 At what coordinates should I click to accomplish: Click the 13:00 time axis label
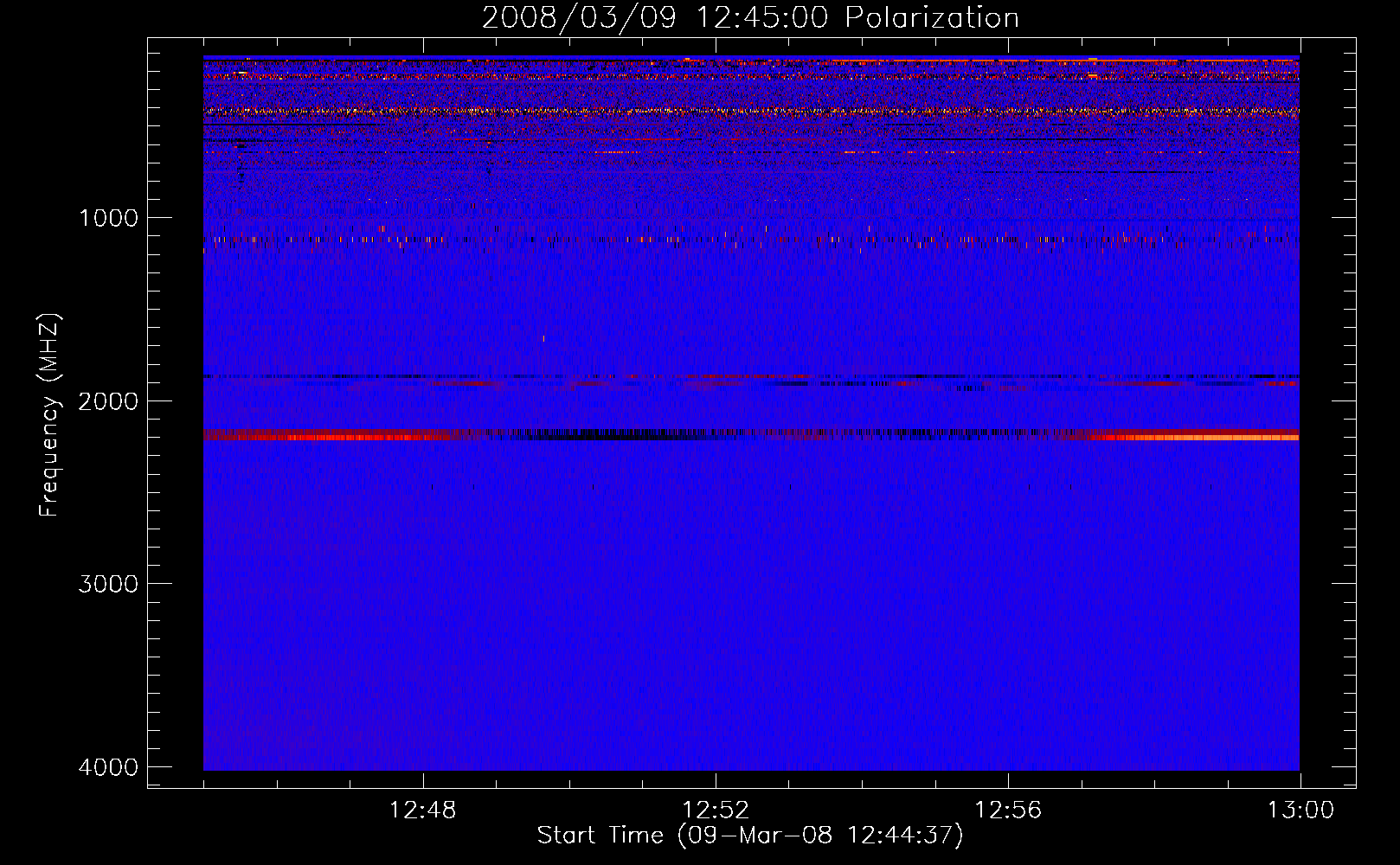[x=1300, y=811]
